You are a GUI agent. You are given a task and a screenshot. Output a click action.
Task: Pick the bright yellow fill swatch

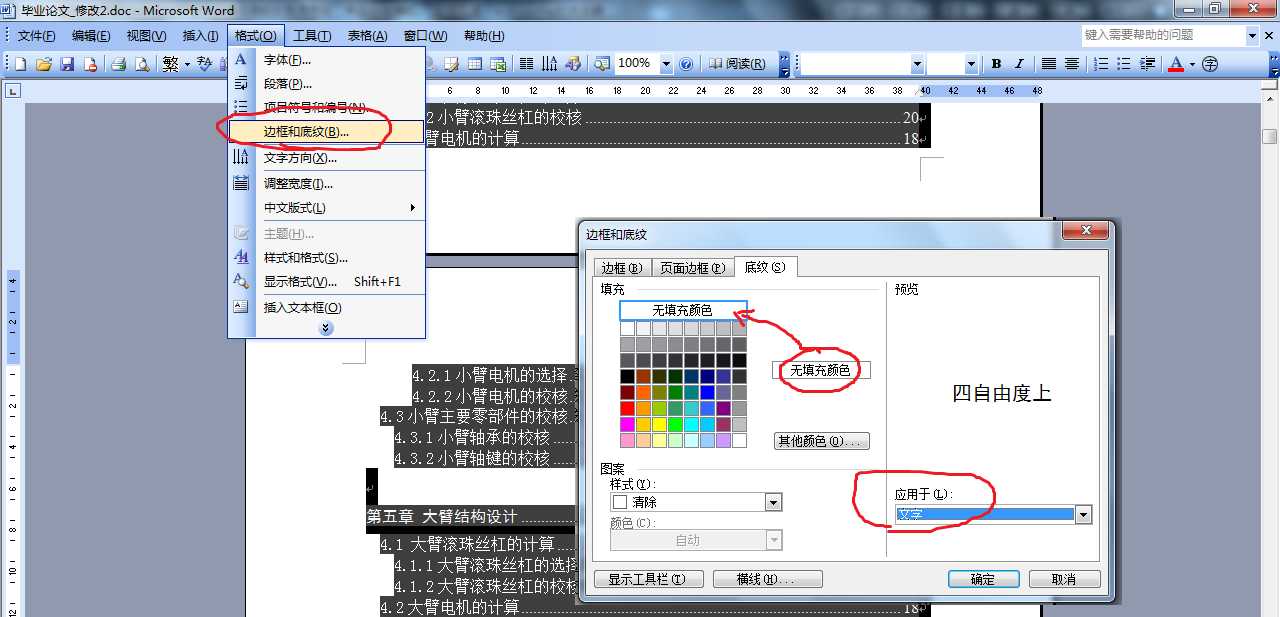[659, 424]
